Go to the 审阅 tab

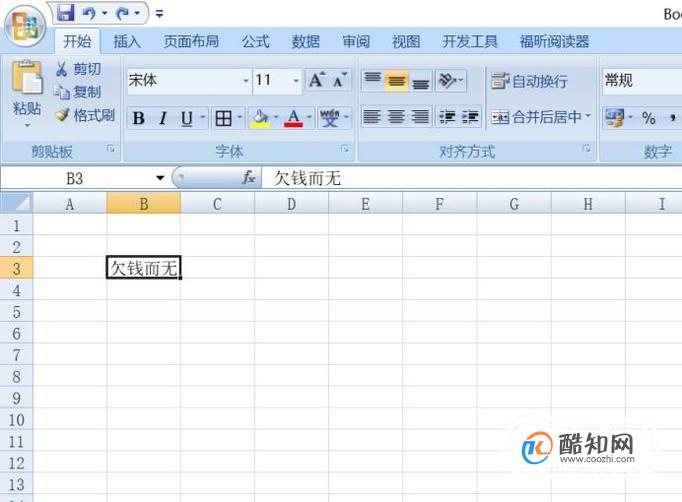[356, 42]
